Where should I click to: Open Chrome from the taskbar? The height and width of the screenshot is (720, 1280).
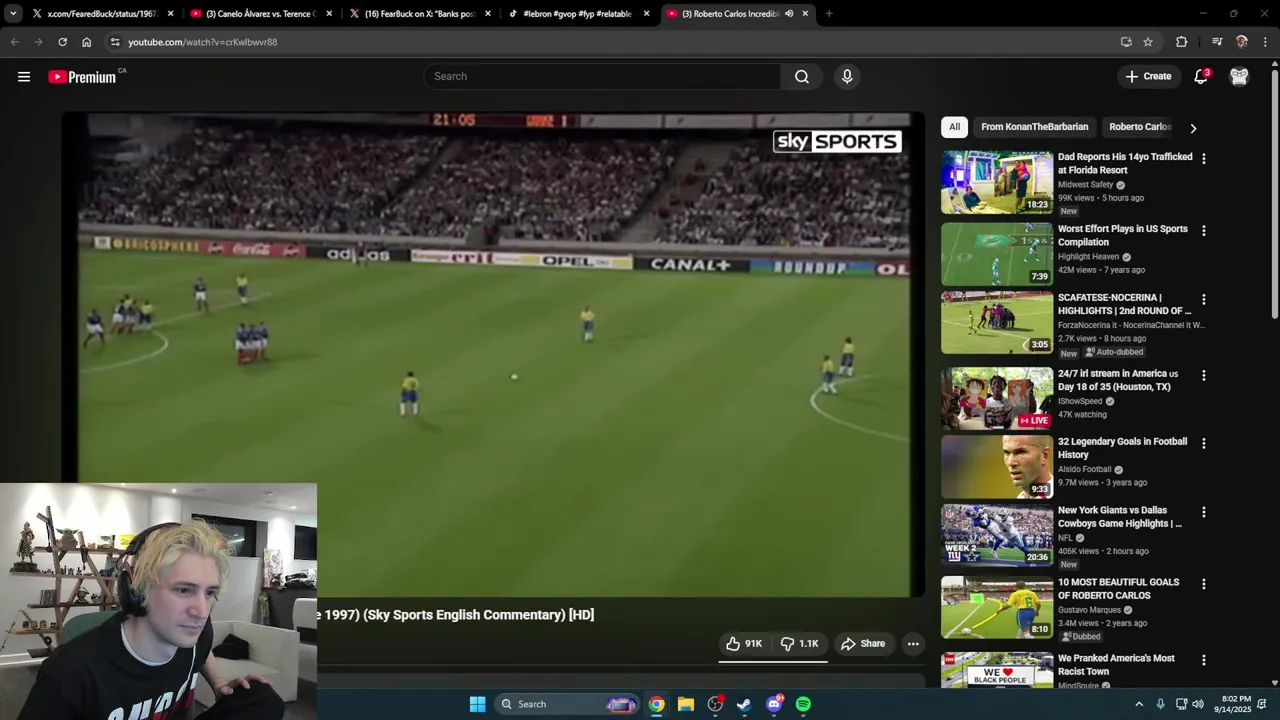tap(656, 704)
